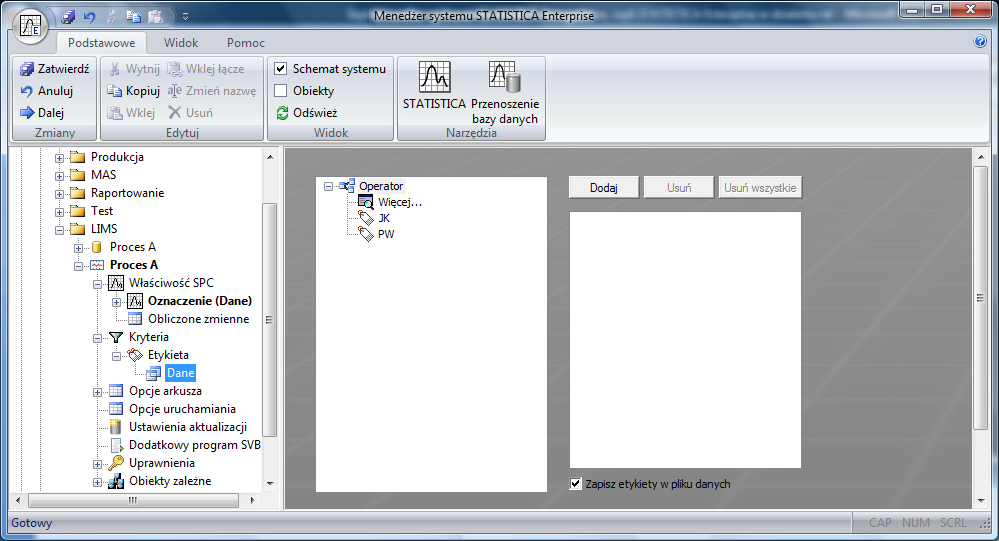Click the copy icon in the quick access toolbar
Viewport: 999px width, 541px height.
pos(133,17)
